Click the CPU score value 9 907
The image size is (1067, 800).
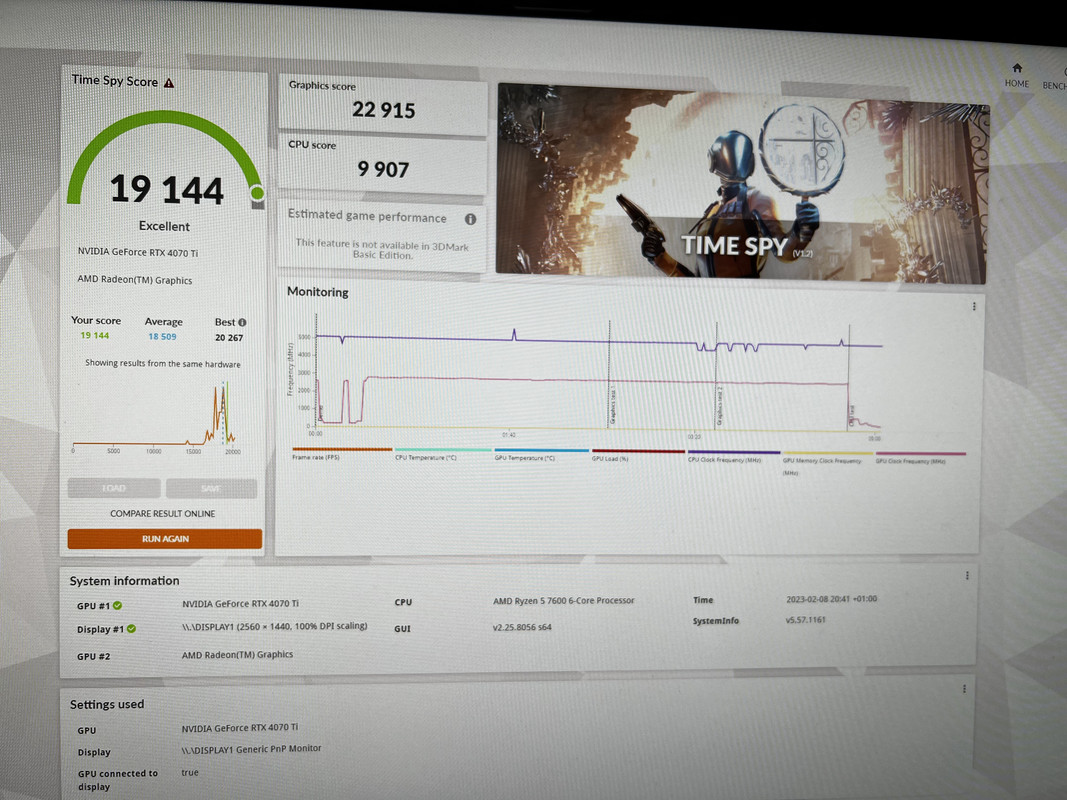click(383, 169)
